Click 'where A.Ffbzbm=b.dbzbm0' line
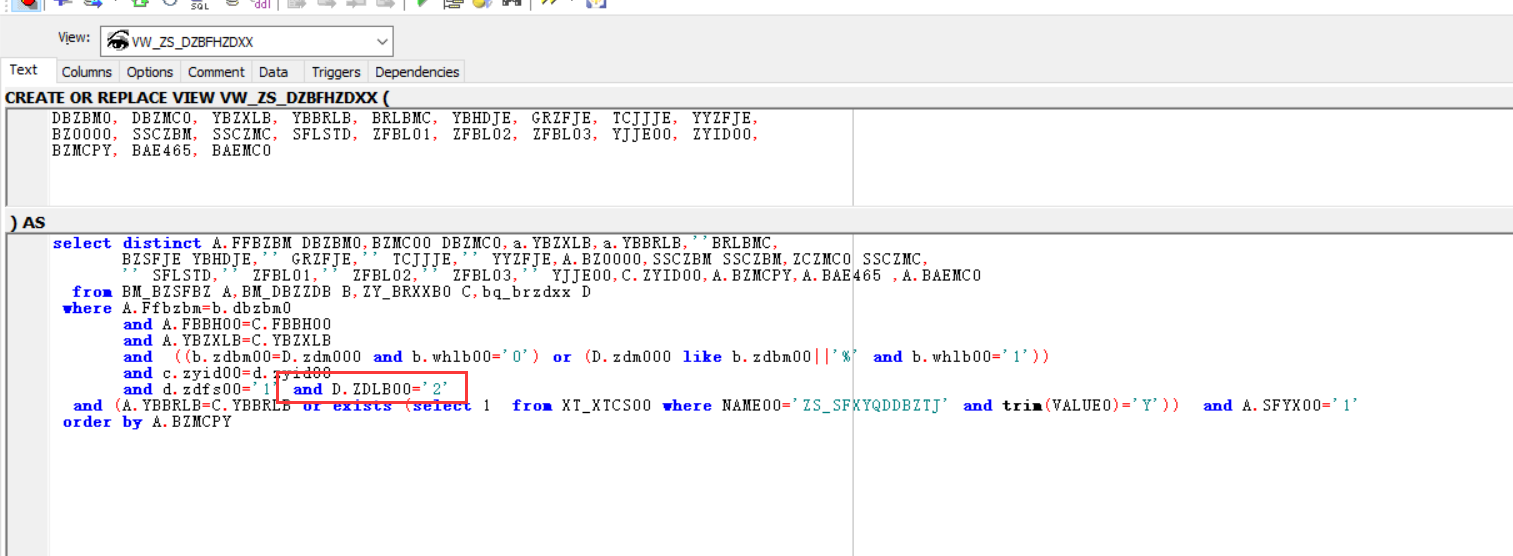 (x=177, y=308)
